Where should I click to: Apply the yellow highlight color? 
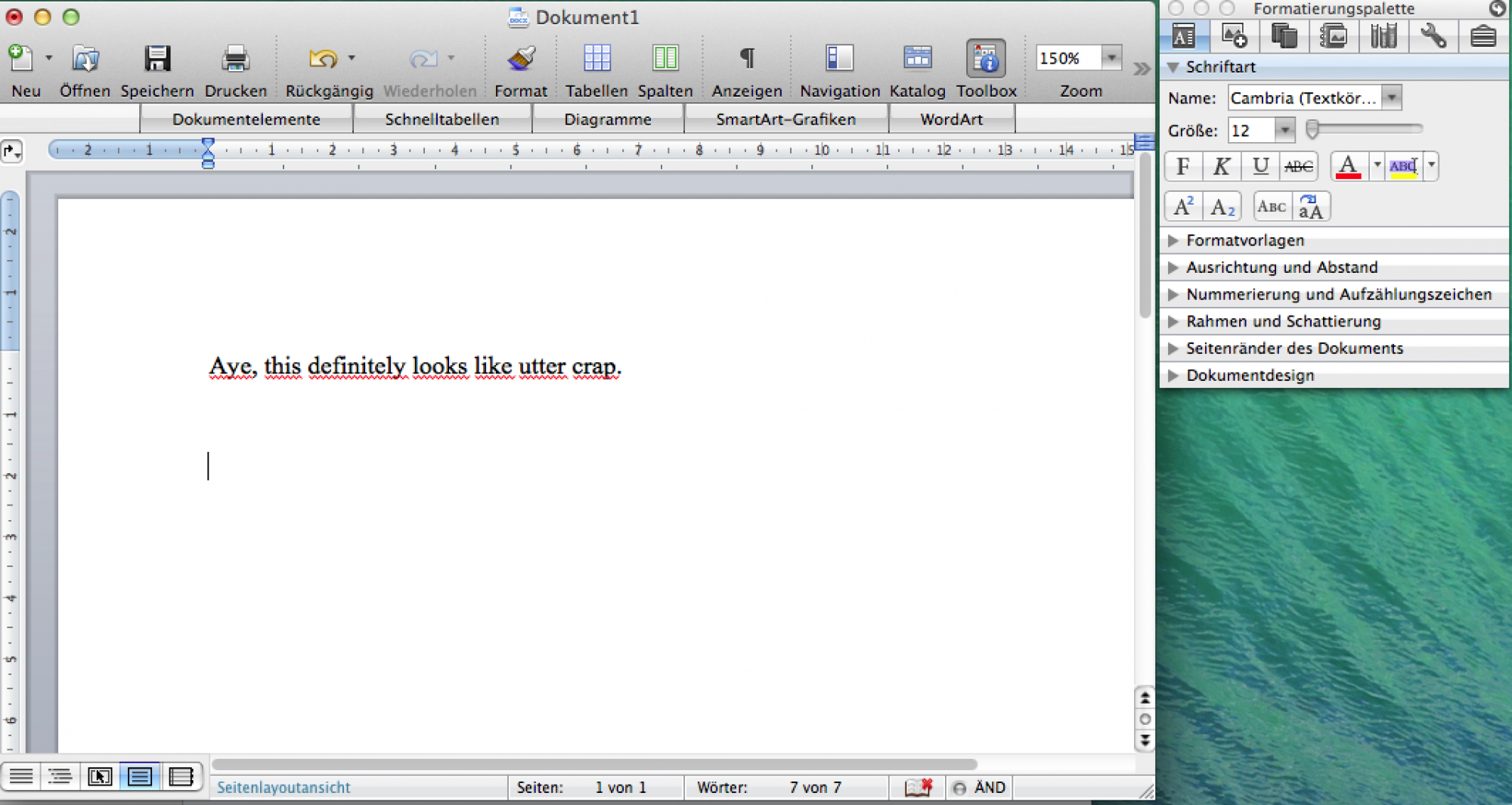1404,166
